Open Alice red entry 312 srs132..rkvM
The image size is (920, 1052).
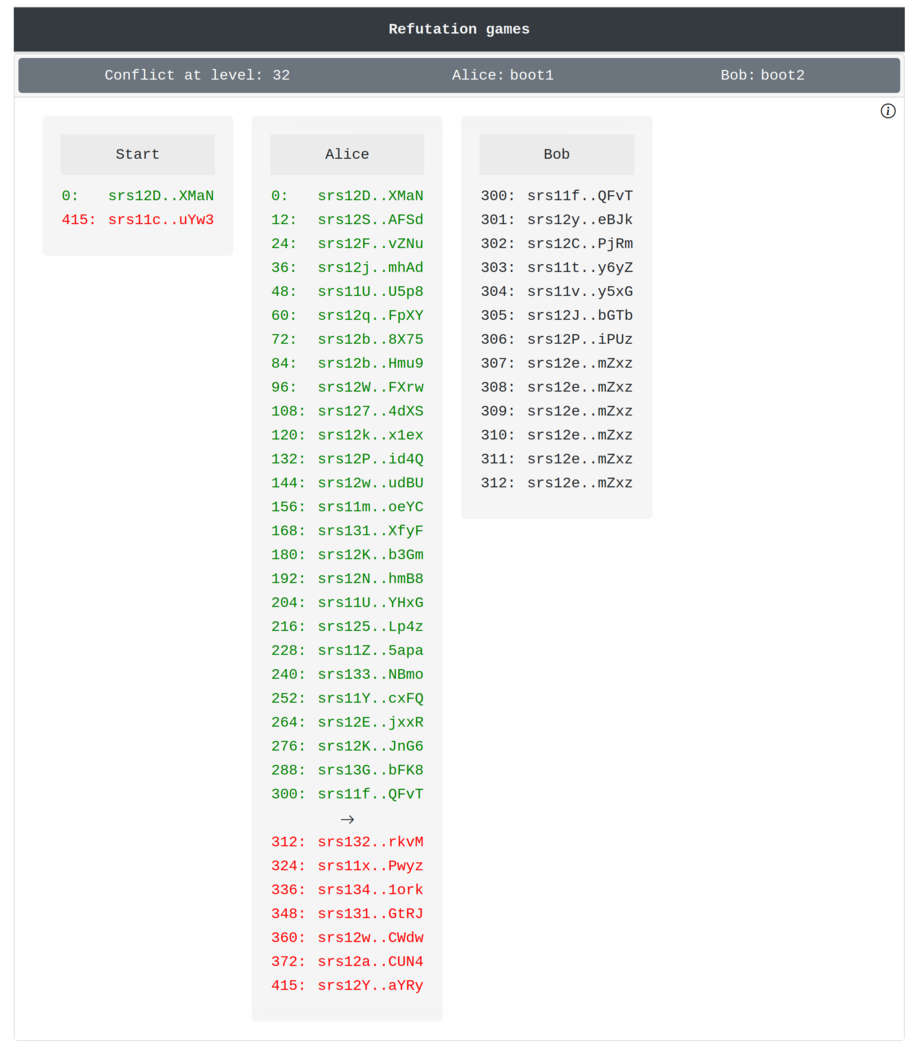(x=370, y=842)
